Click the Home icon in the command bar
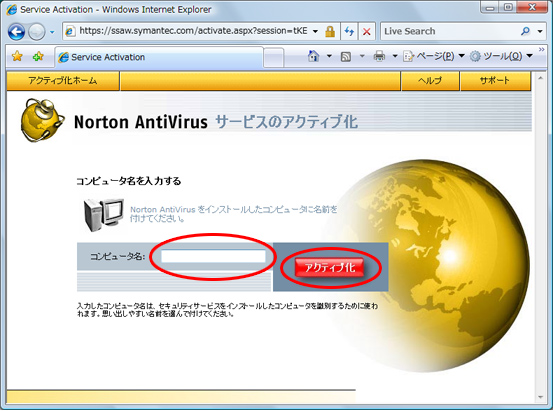The width and height of the screenshot is (553, 411). (314, 56)
